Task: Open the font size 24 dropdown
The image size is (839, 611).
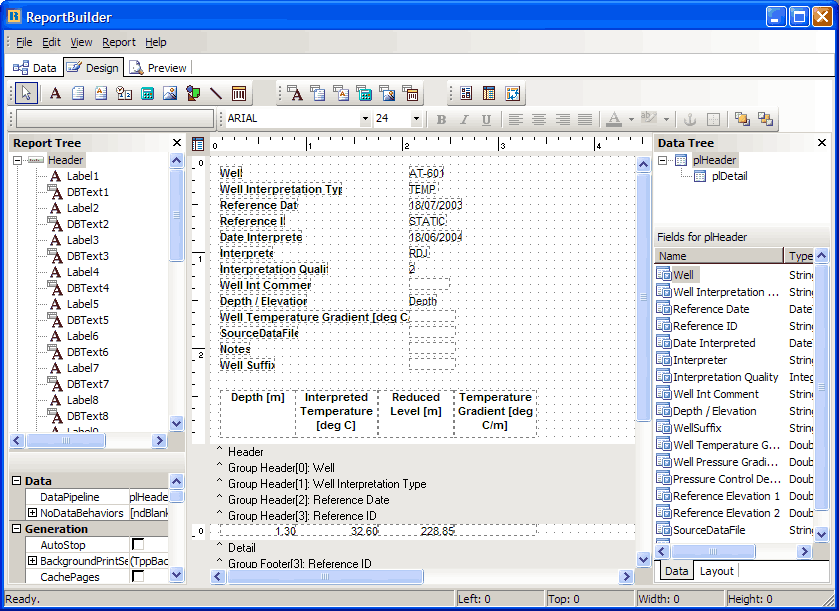Action: click(x=416, y=119)
